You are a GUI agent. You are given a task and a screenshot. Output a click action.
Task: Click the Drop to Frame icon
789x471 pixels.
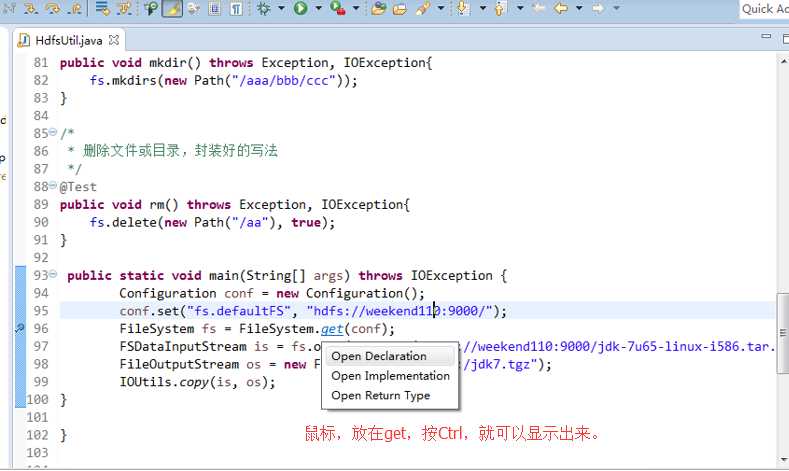(x=102, y=8)
